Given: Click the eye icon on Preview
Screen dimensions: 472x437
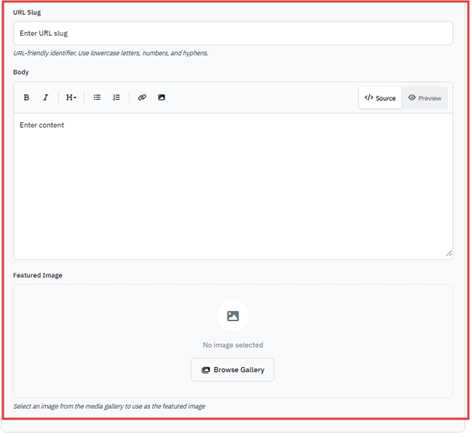Looking at the screenshot, I should [412, 98].
